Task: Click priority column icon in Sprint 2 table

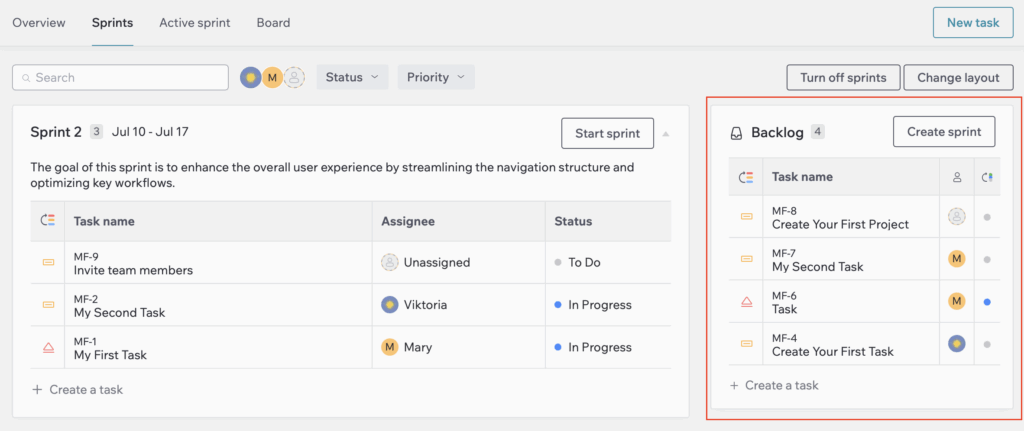Action: [48, 221]
